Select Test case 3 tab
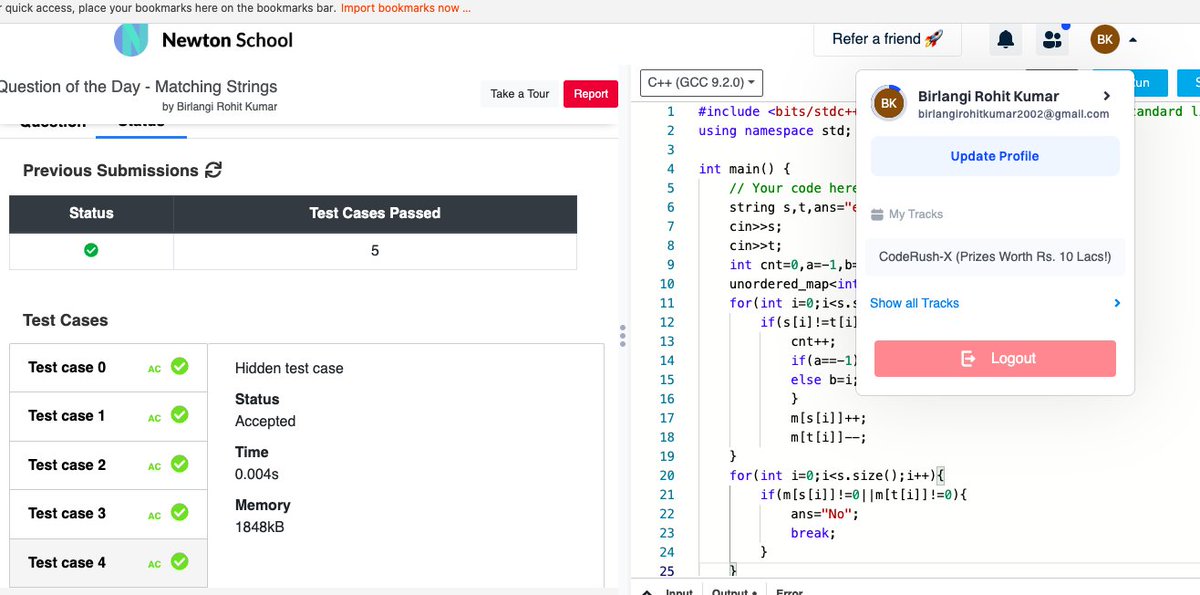This screenshot has width=1200, height=595. coord(109,513)
